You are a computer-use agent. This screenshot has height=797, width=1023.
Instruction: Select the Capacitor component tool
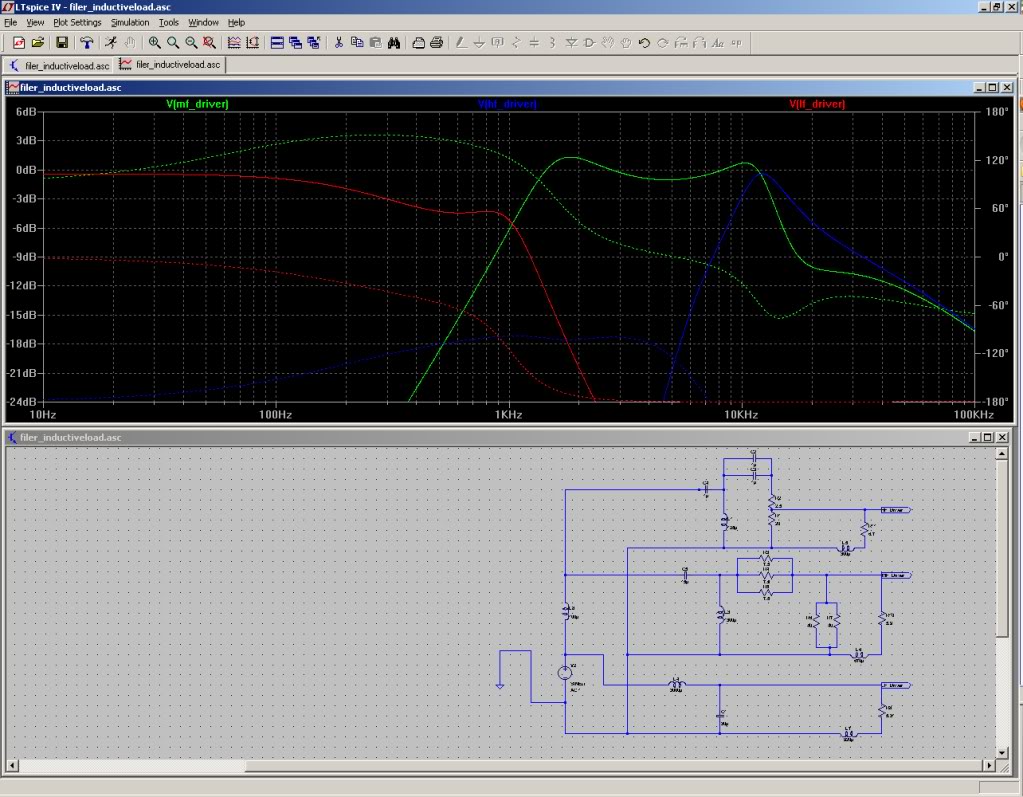point(534,43)
